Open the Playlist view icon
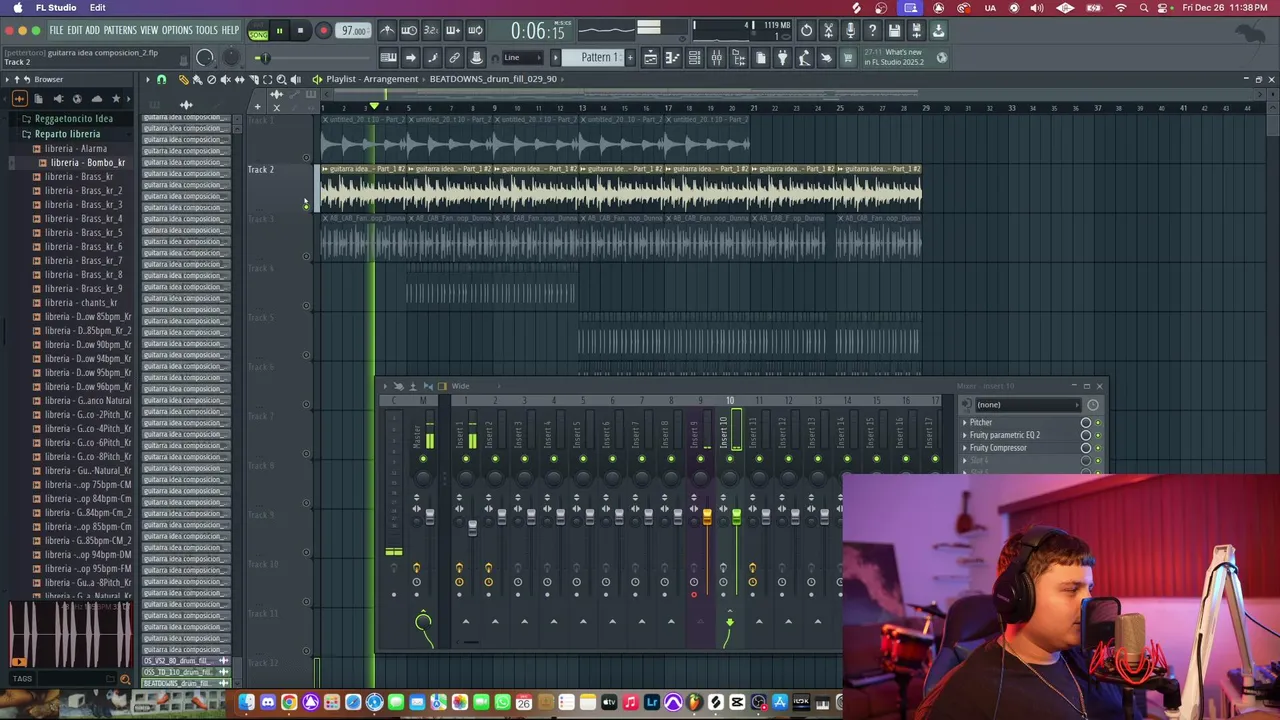 tap(650, 58)
